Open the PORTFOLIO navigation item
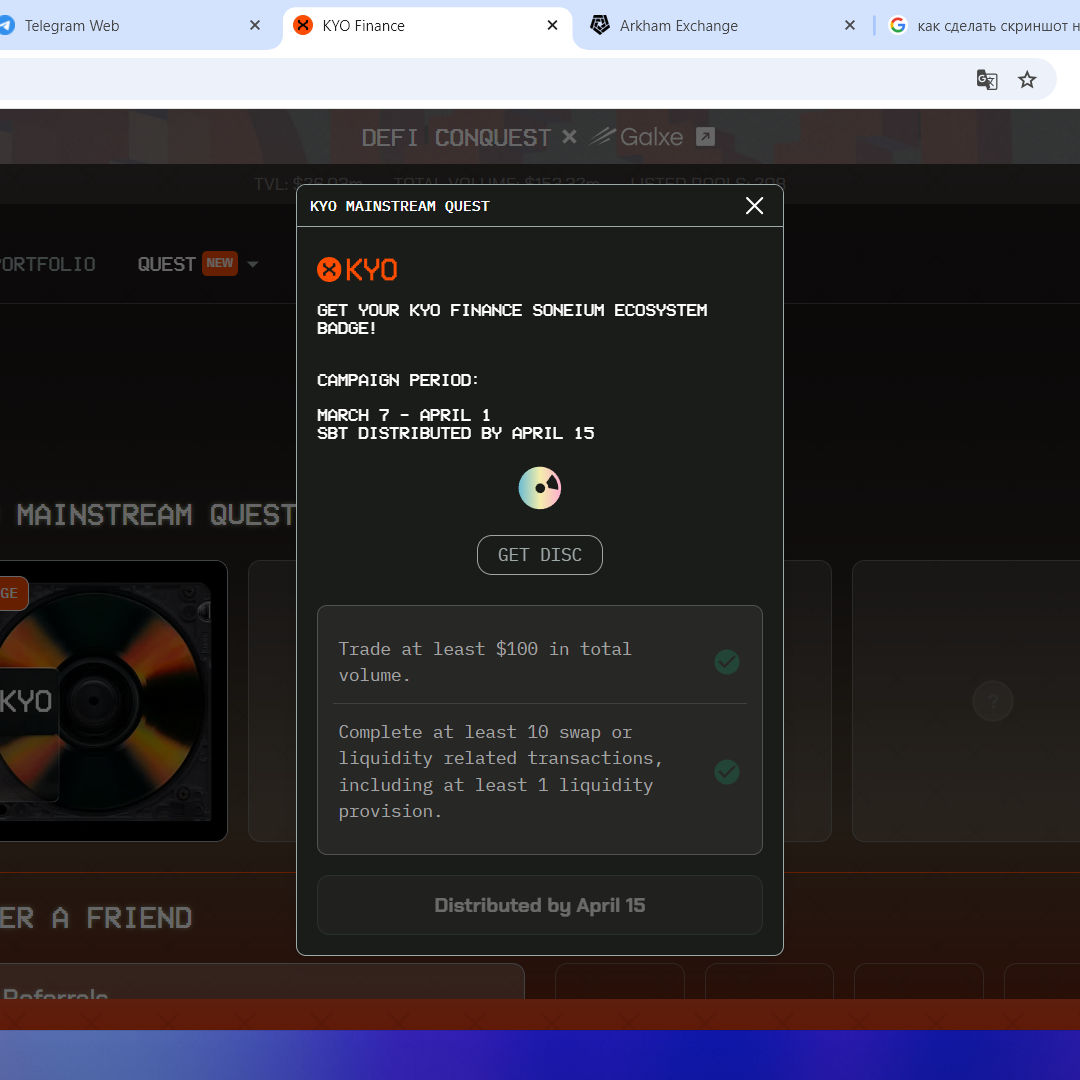1080x1080 pixels. tap(47, 264)
